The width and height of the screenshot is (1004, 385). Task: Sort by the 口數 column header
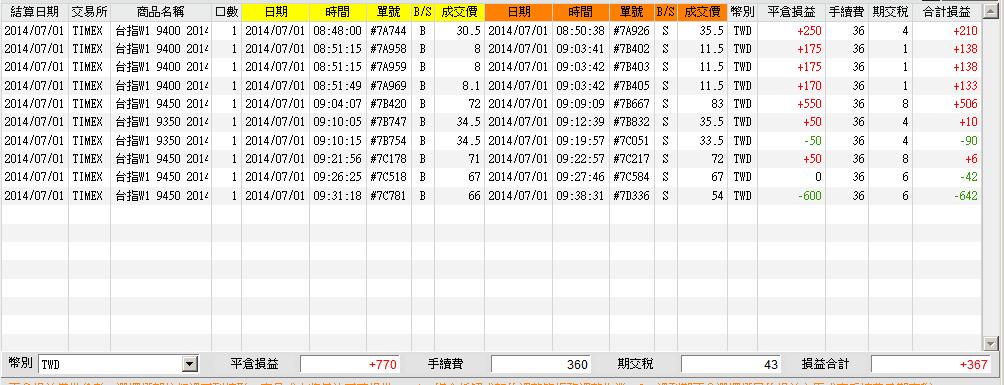pyautogui.click(x=227, y=12)
